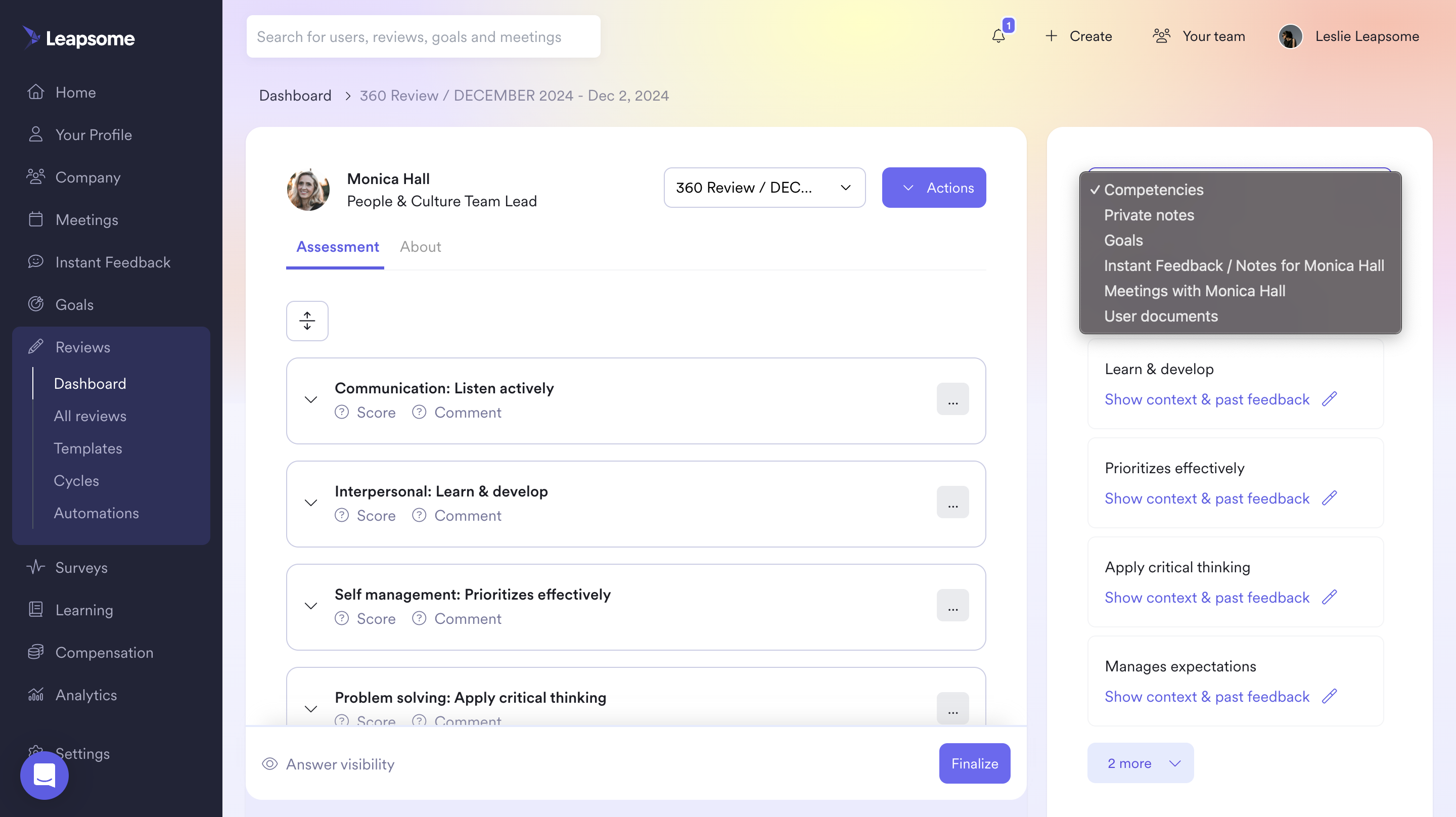Open Learning book icon

pyautogui.click(x=35, y=610)
